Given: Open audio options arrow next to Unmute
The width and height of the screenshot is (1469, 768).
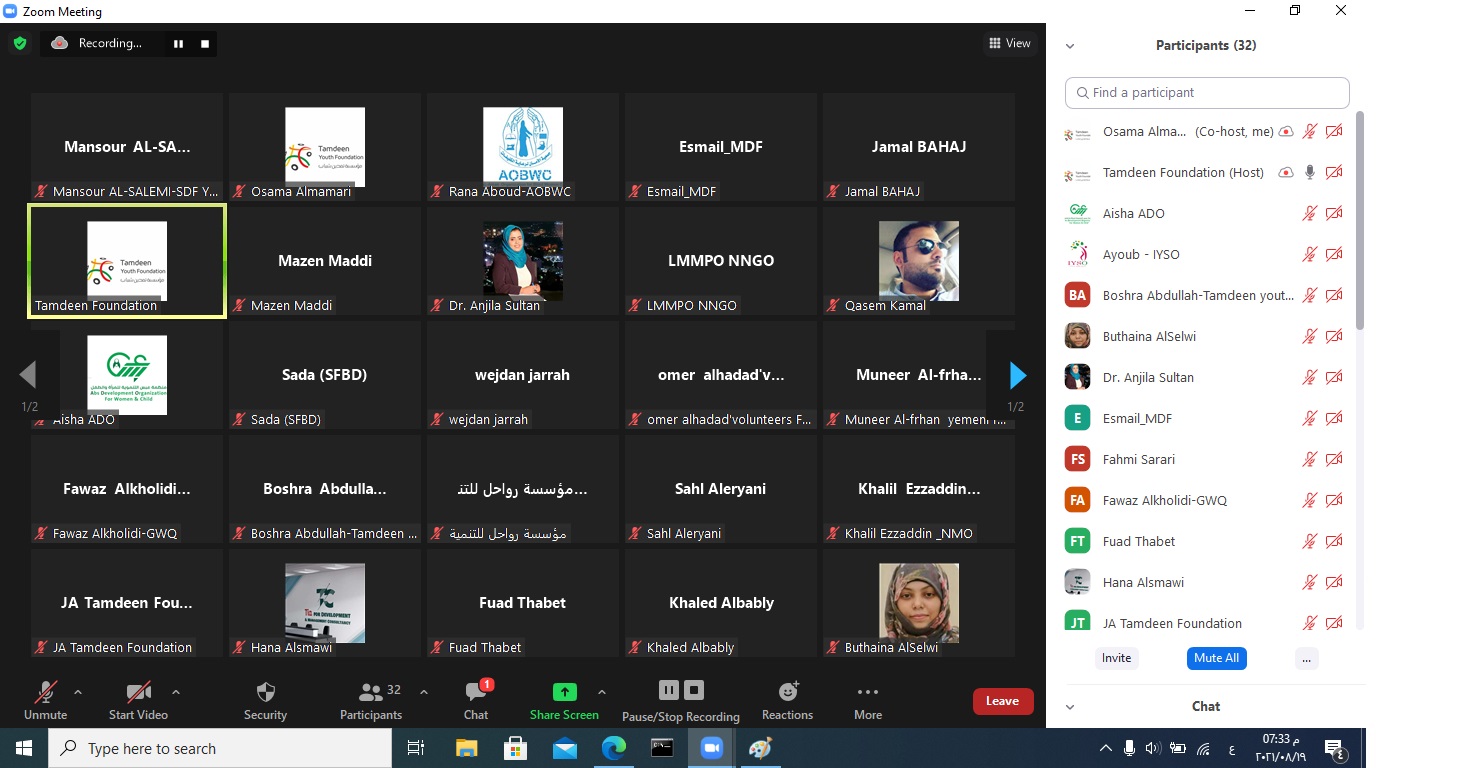Looking at the screenshot, I should 78,691.
